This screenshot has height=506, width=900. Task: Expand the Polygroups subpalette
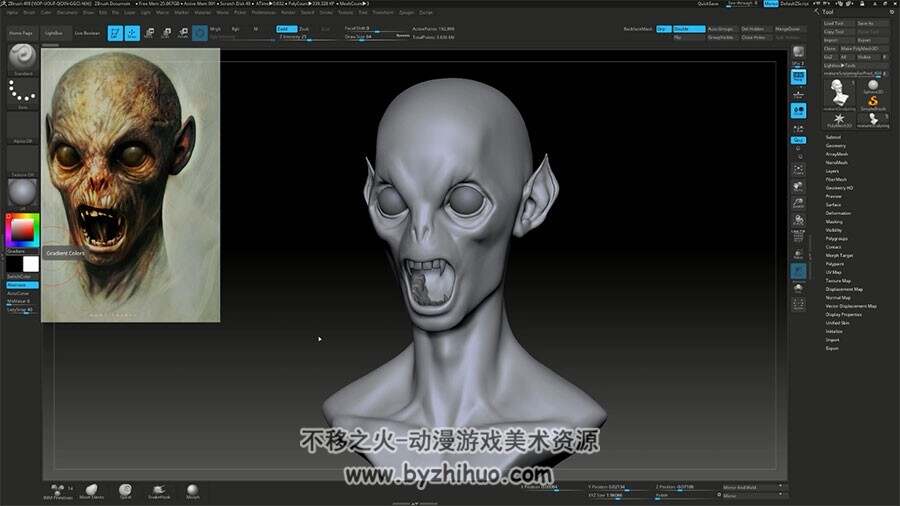click(836, 239)
